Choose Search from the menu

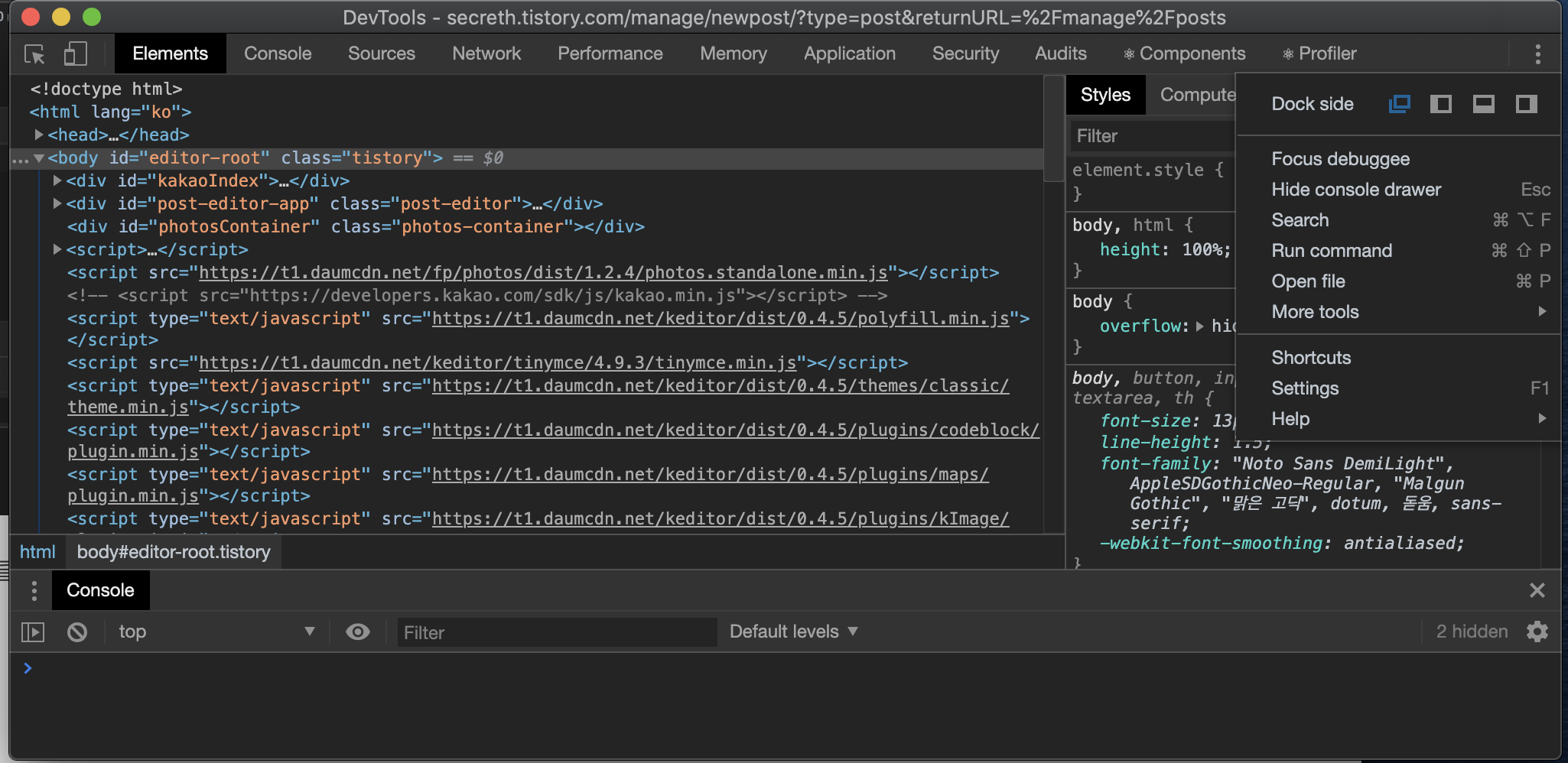click(x=1398, y=220)
